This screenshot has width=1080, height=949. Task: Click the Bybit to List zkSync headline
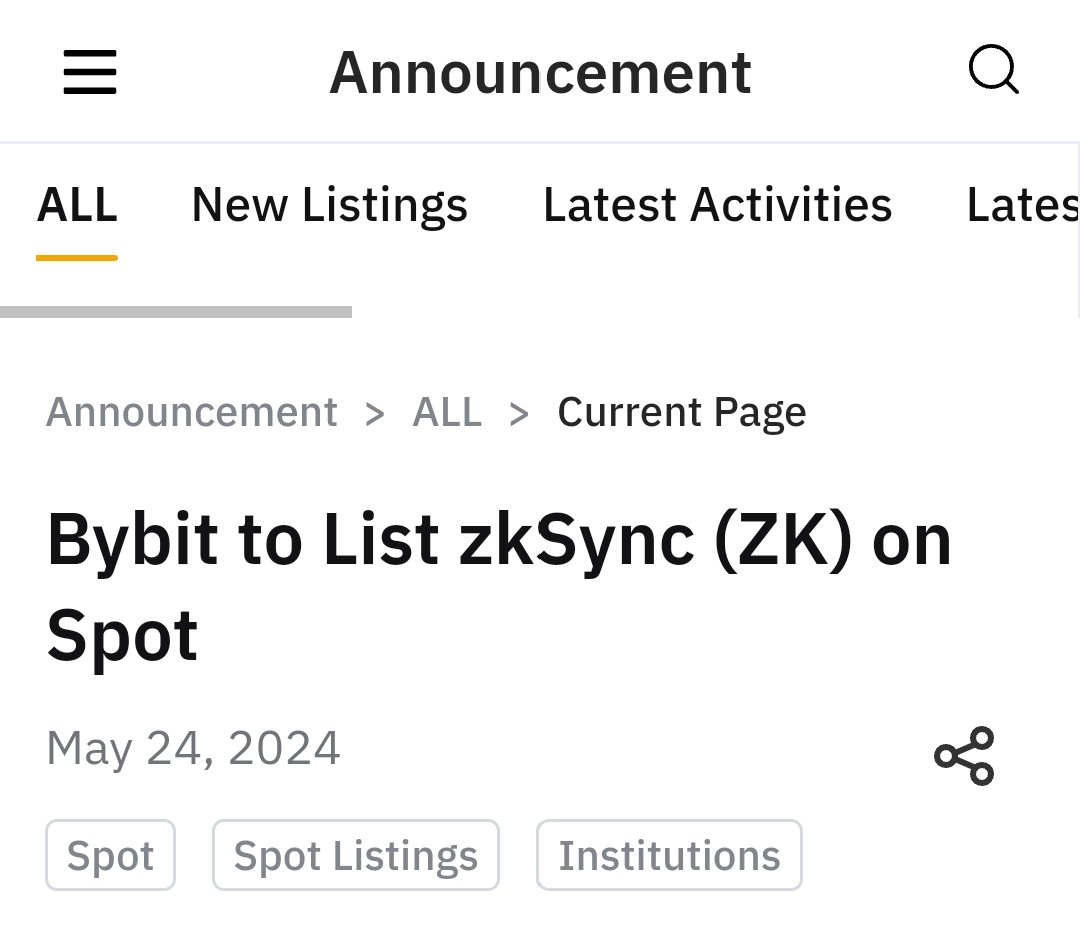pyautogui.click(x=499, y=587)
